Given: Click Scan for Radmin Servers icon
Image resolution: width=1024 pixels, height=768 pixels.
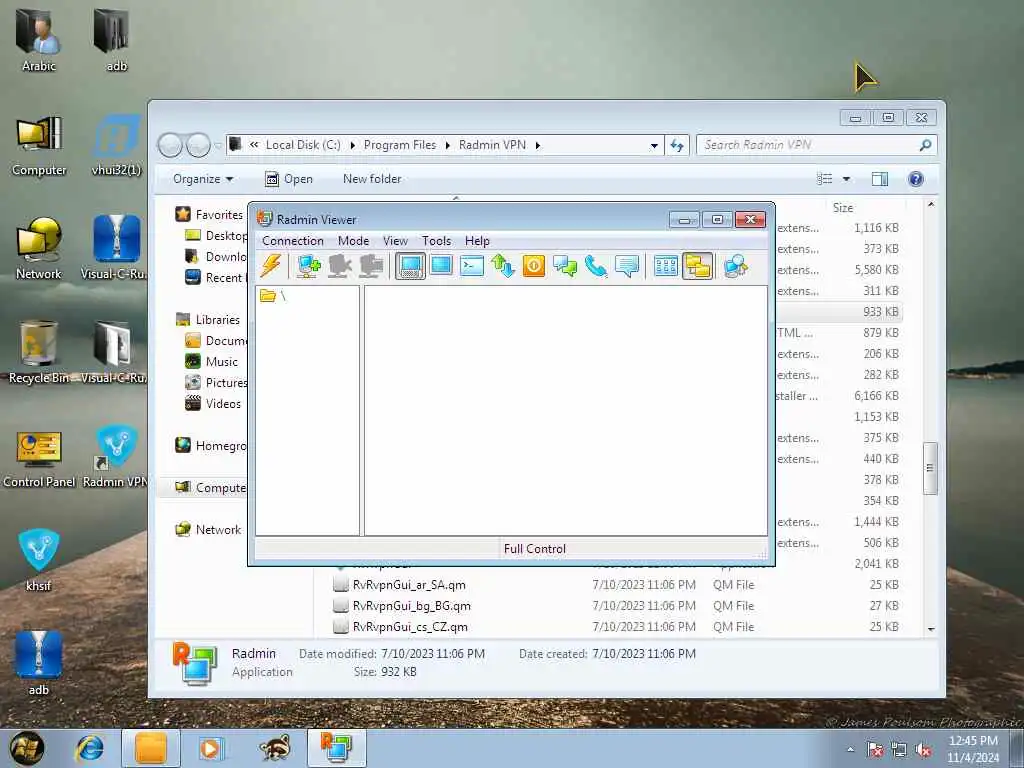Looking at the screenshot, I should pos(735,266).
